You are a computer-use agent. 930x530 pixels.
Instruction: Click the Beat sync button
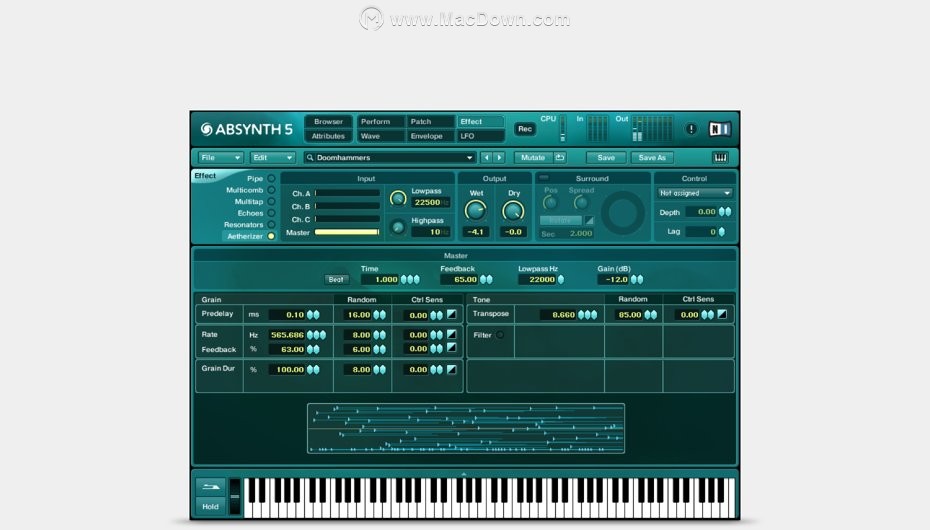[336, 279]
